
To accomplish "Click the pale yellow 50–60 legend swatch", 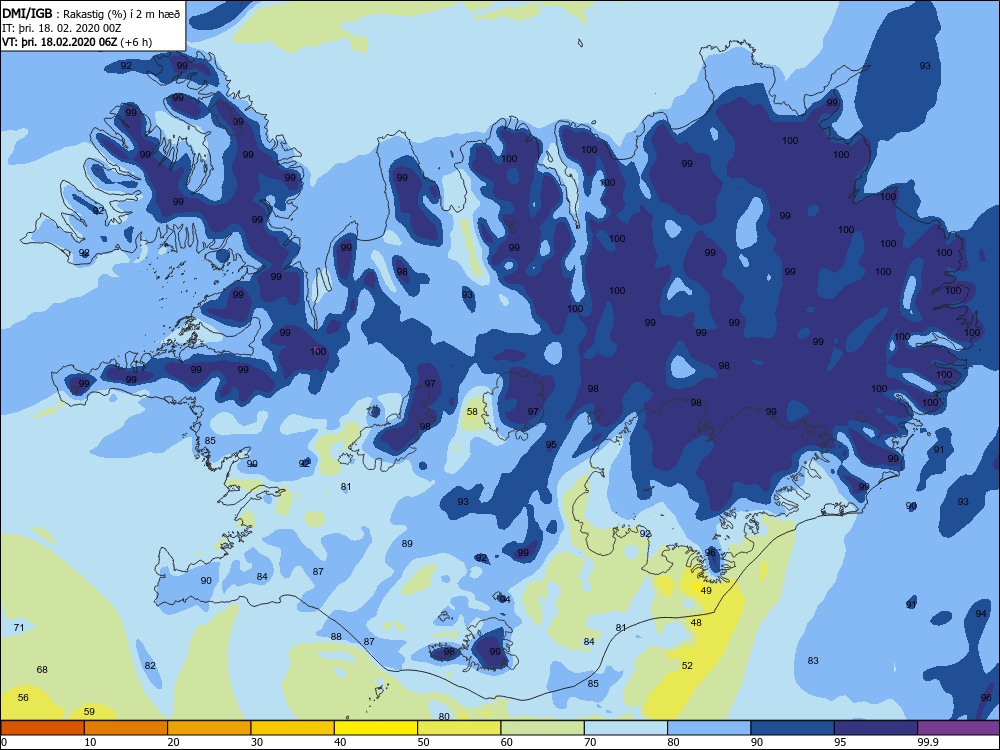I will (x=459, y=728).
